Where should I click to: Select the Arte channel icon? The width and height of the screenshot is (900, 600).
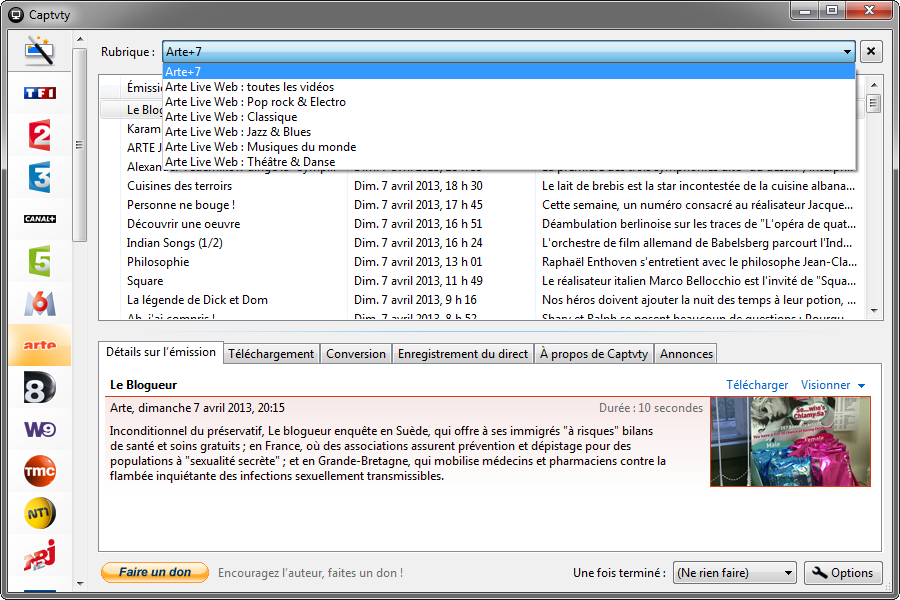tap(40, 345)
